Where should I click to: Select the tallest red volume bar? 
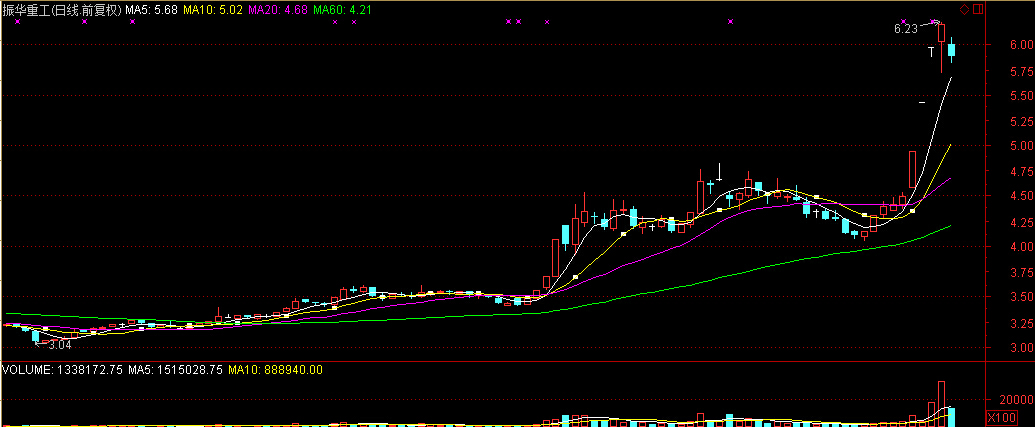coord(941,404)
